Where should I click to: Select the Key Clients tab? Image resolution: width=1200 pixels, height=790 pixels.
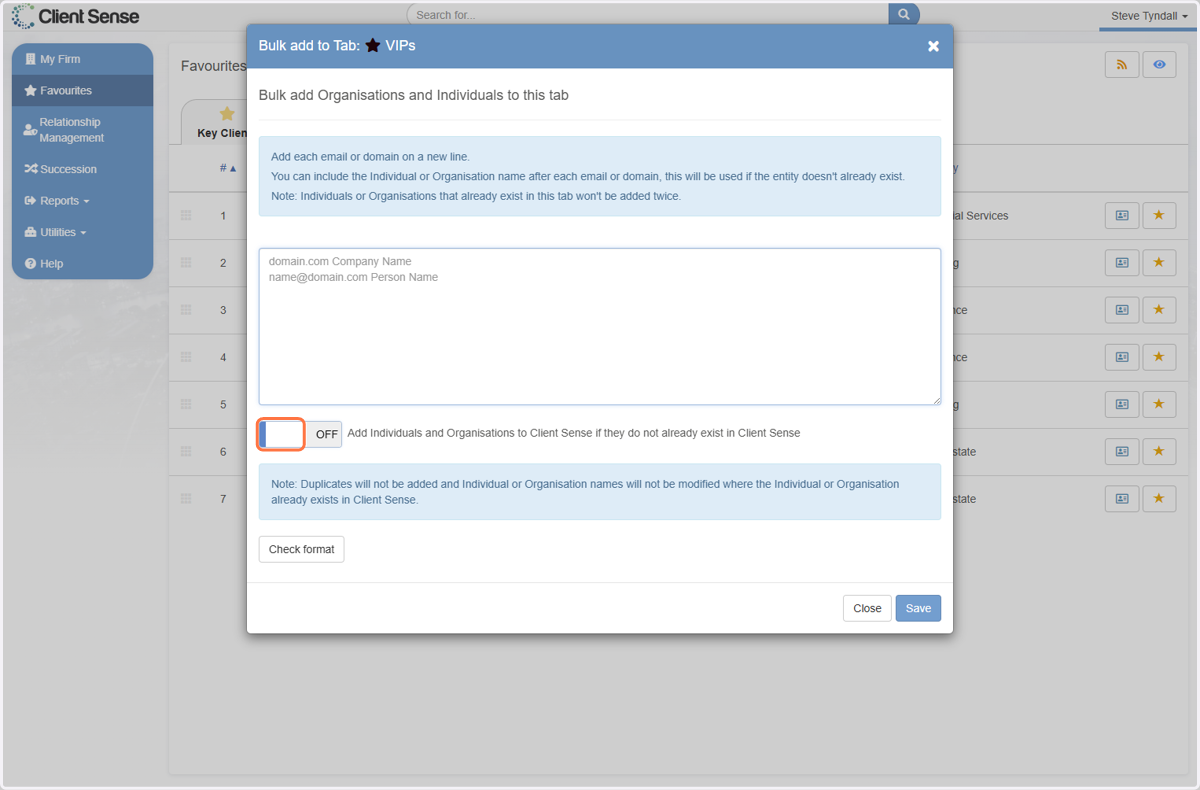[216, 122]
